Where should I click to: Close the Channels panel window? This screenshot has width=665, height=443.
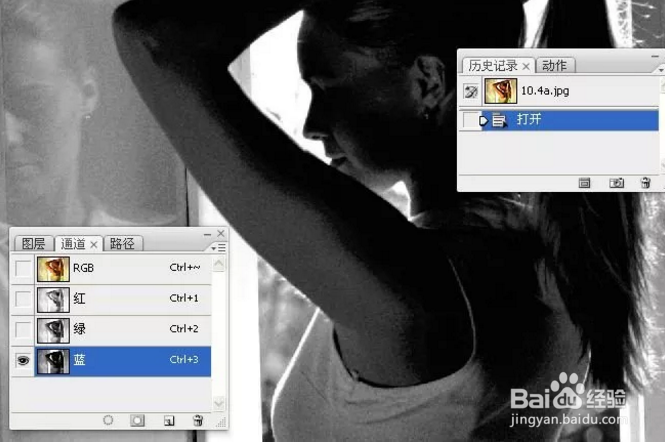point(221,234)
